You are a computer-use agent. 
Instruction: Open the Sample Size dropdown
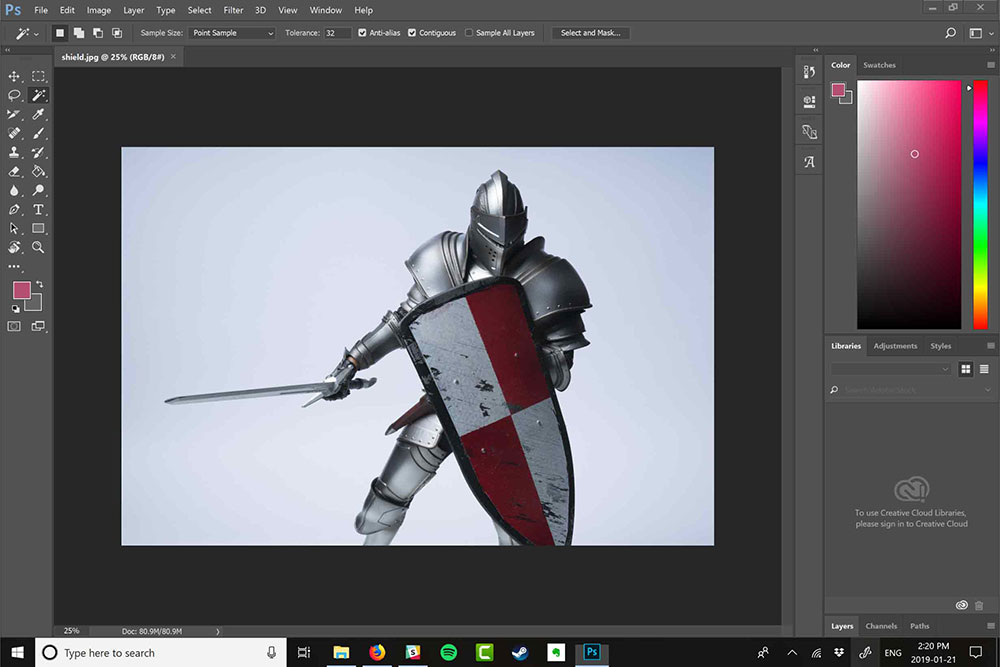tap(232, 33)
